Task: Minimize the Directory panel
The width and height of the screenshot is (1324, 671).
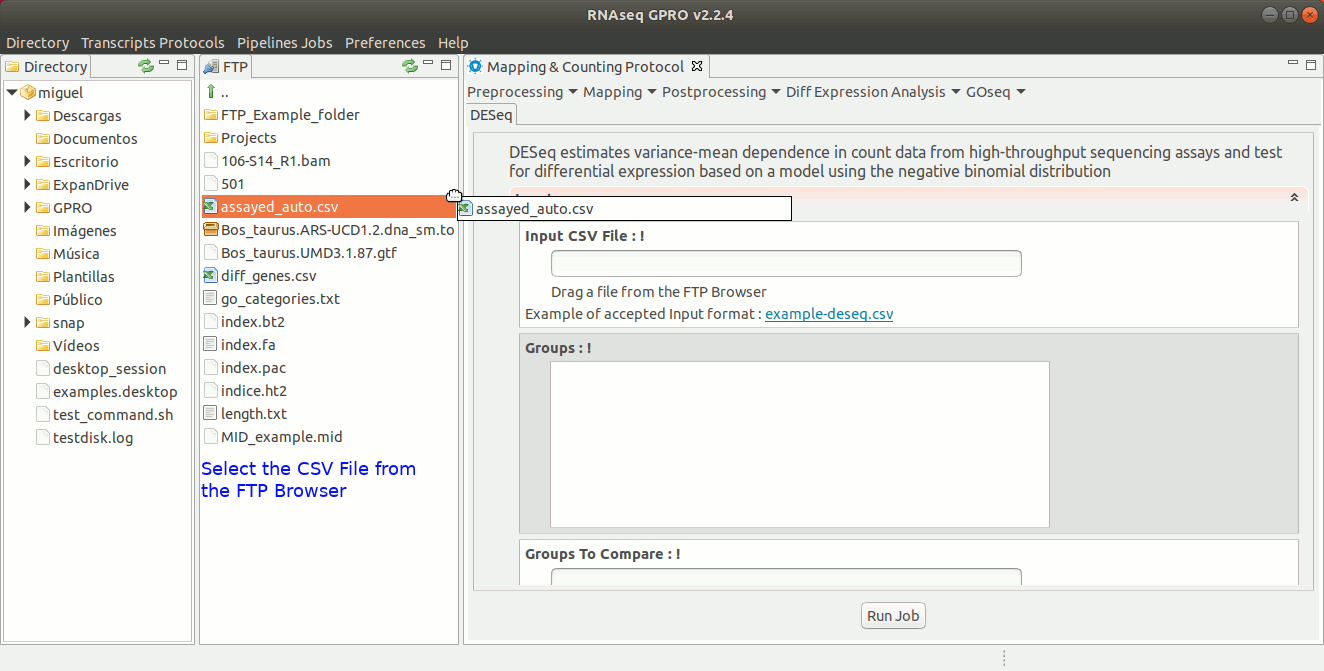Action: tap(164, 65)
